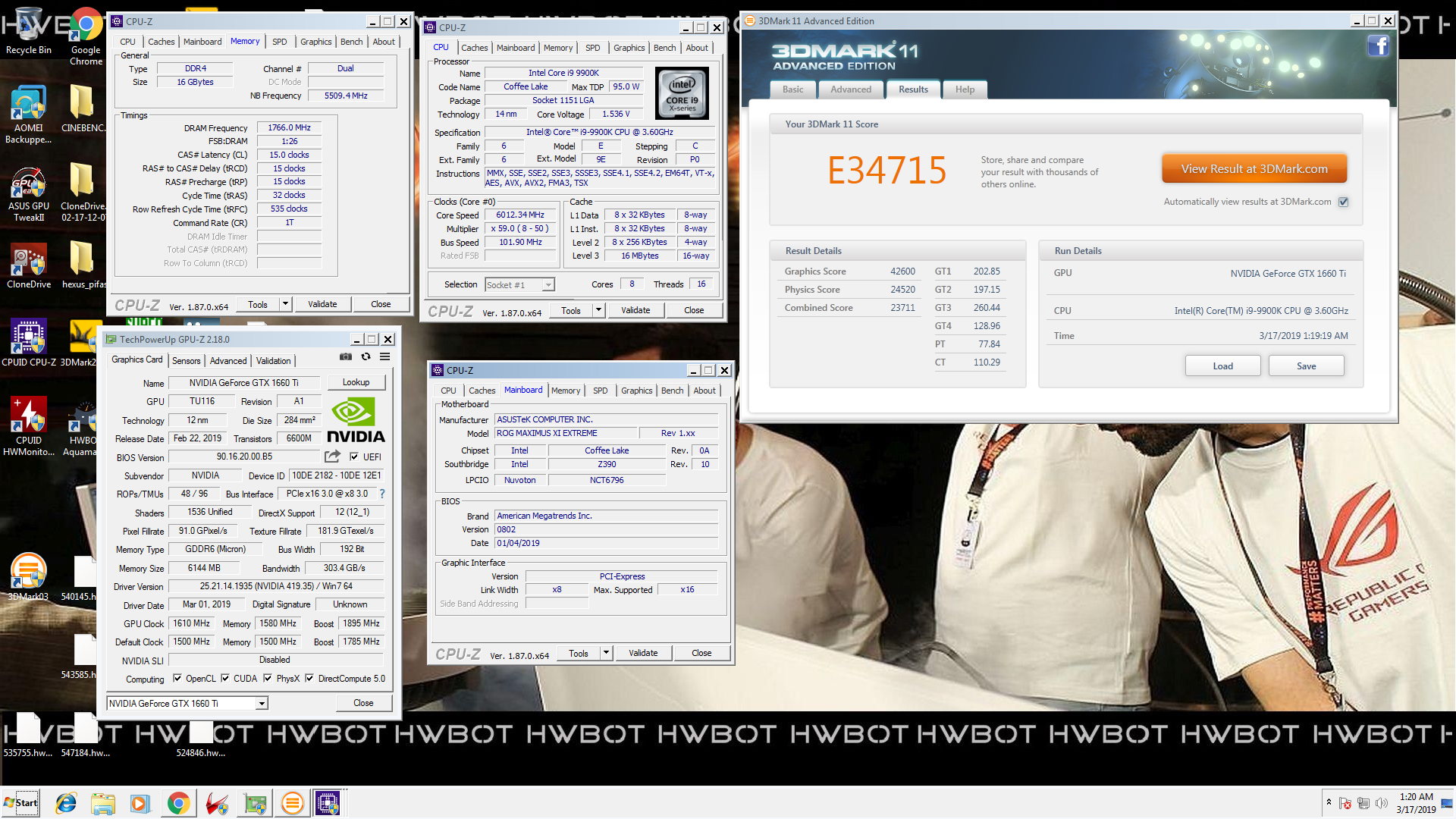
Task: Select AOMEI Backupper desktop icon
Action: [x=29, y=115]
